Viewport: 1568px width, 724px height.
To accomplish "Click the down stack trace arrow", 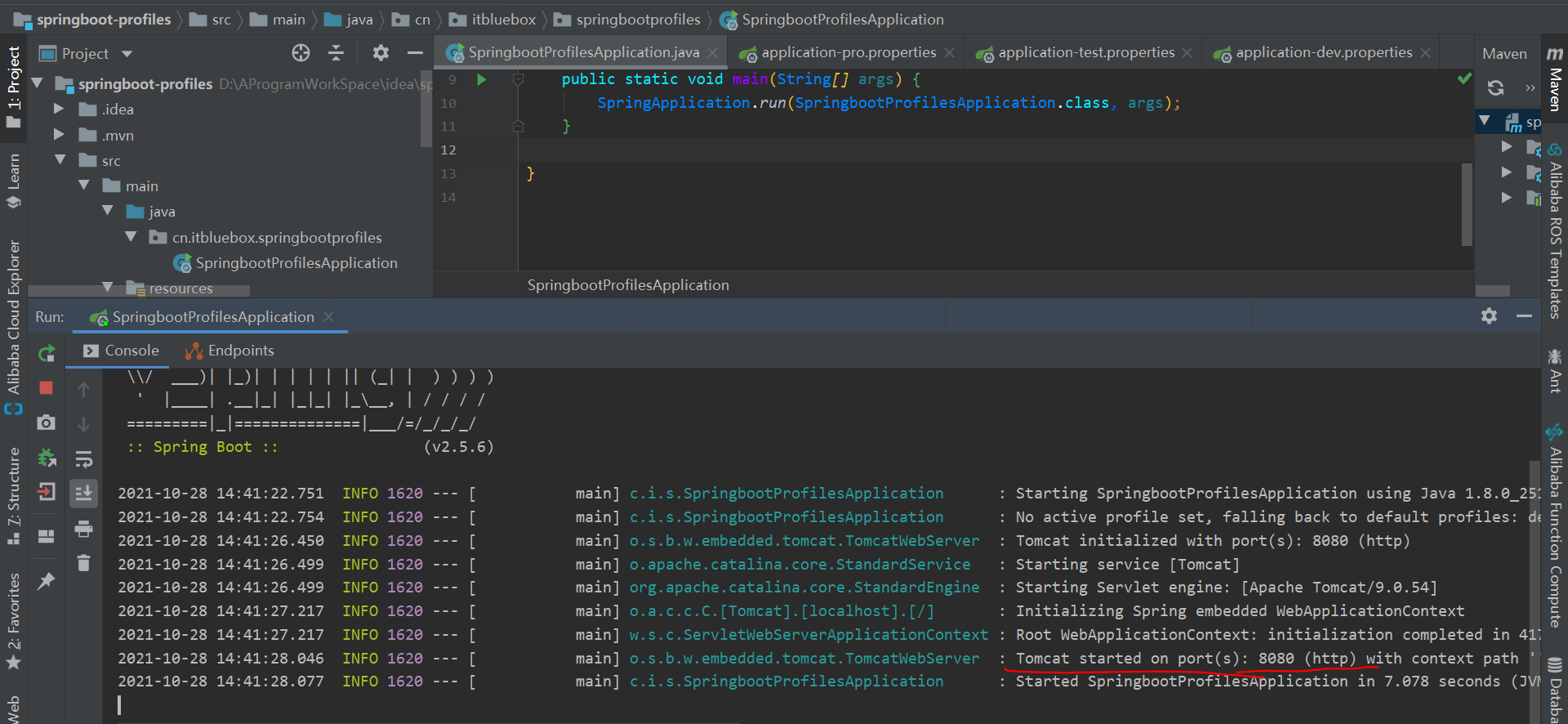I will [83, 424].
